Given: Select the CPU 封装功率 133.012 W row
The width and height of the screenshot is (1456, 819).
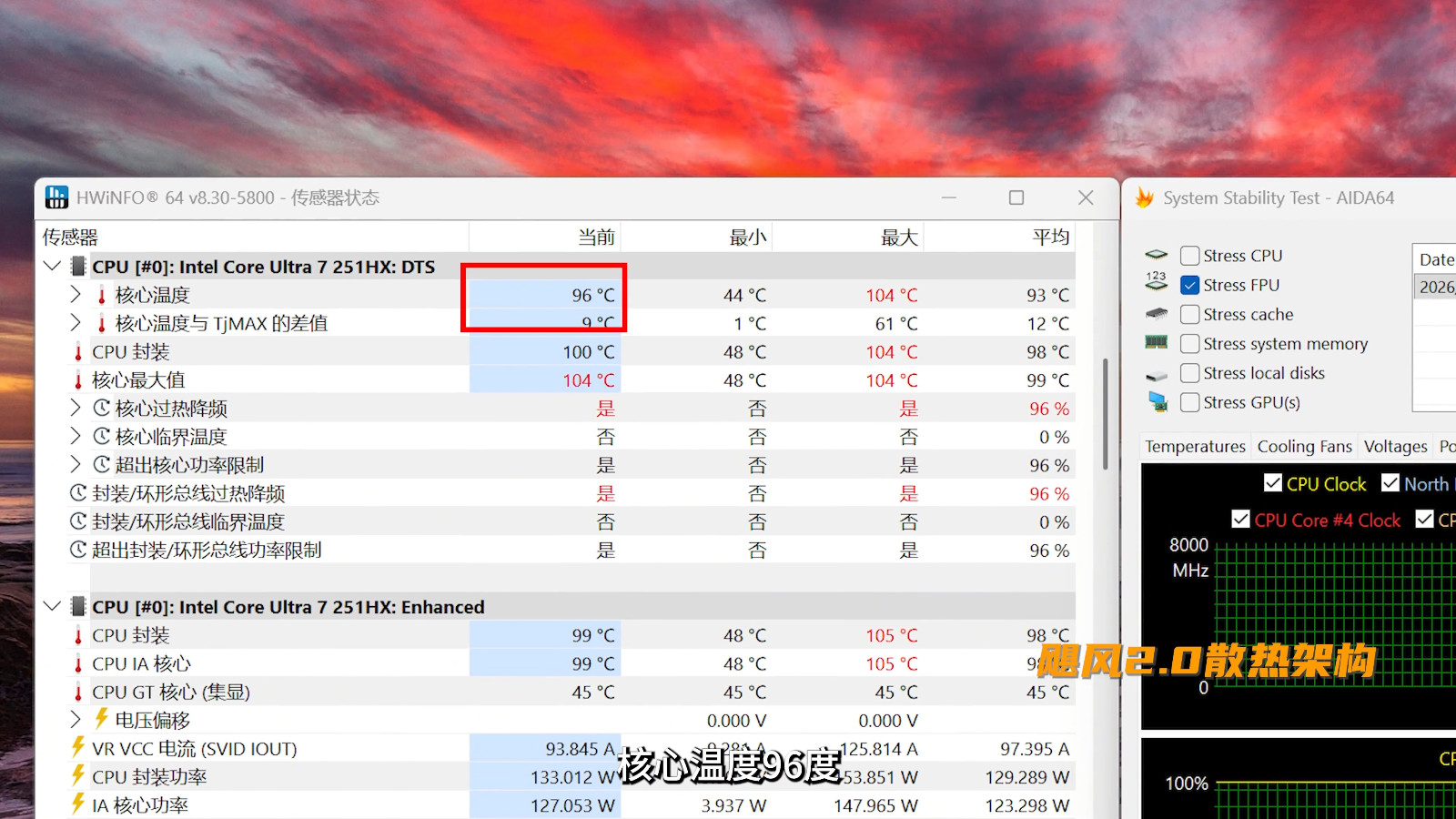Looking at the screenshot, I should pyautogui.click(x=556, y=777).
